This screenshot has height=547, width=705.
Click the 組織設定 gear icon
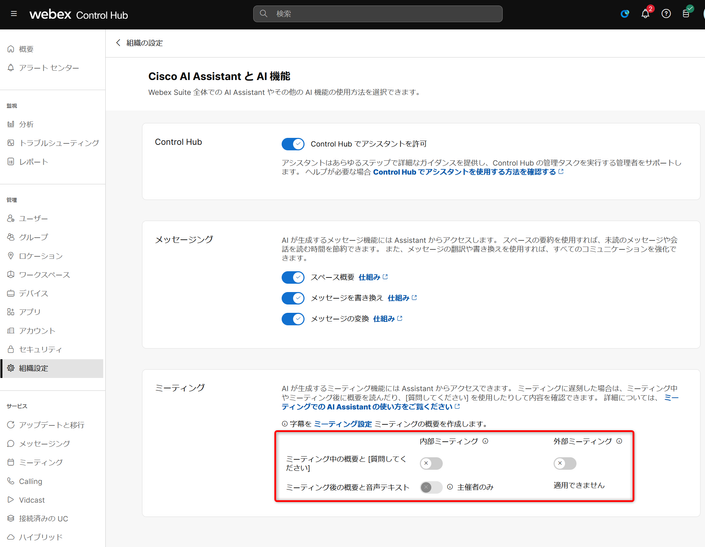pos(11,368)
